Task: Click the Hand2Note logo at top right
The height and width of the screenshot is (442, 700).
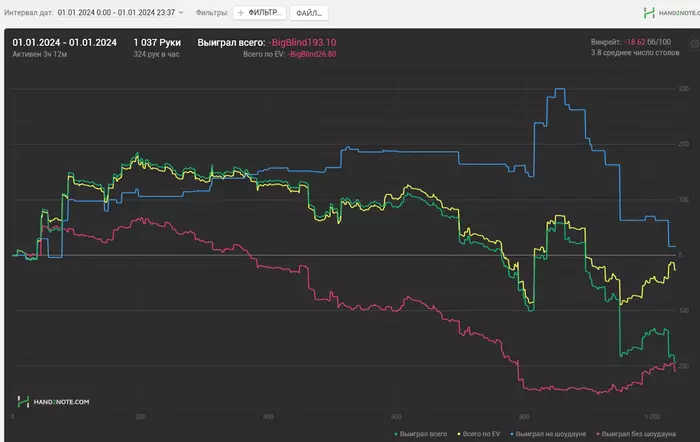Action: (672, 13)
